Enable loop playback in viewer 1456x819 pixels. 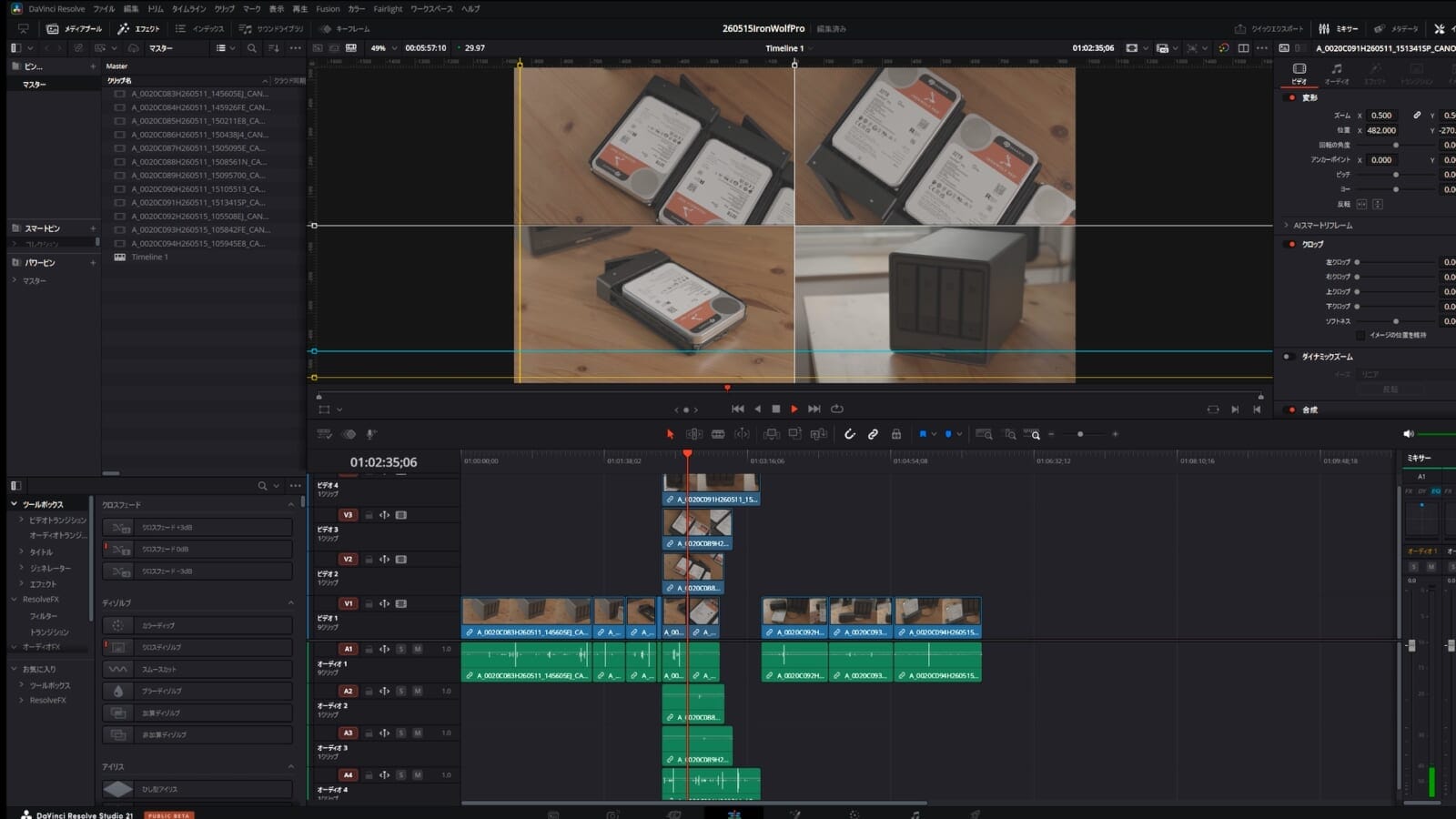tap(837, 409)
